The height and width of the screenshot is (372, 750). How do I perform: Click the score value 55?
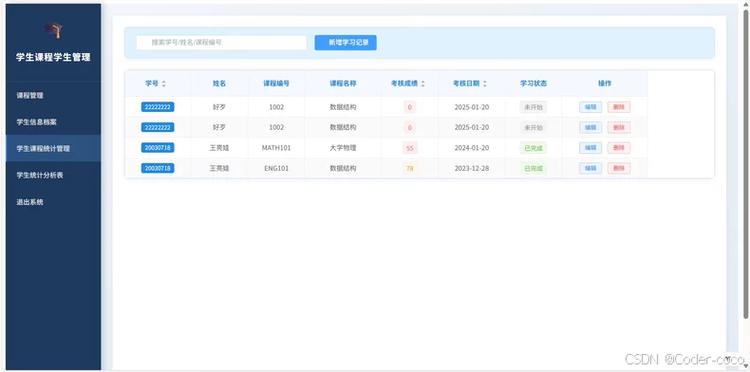click(409, 148)
